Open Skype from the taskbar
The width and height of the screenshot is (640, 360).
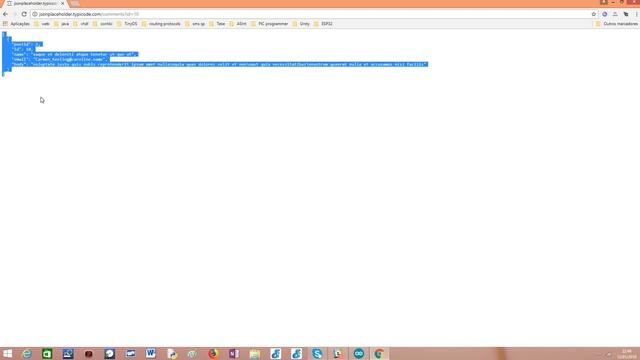[317, 353]
